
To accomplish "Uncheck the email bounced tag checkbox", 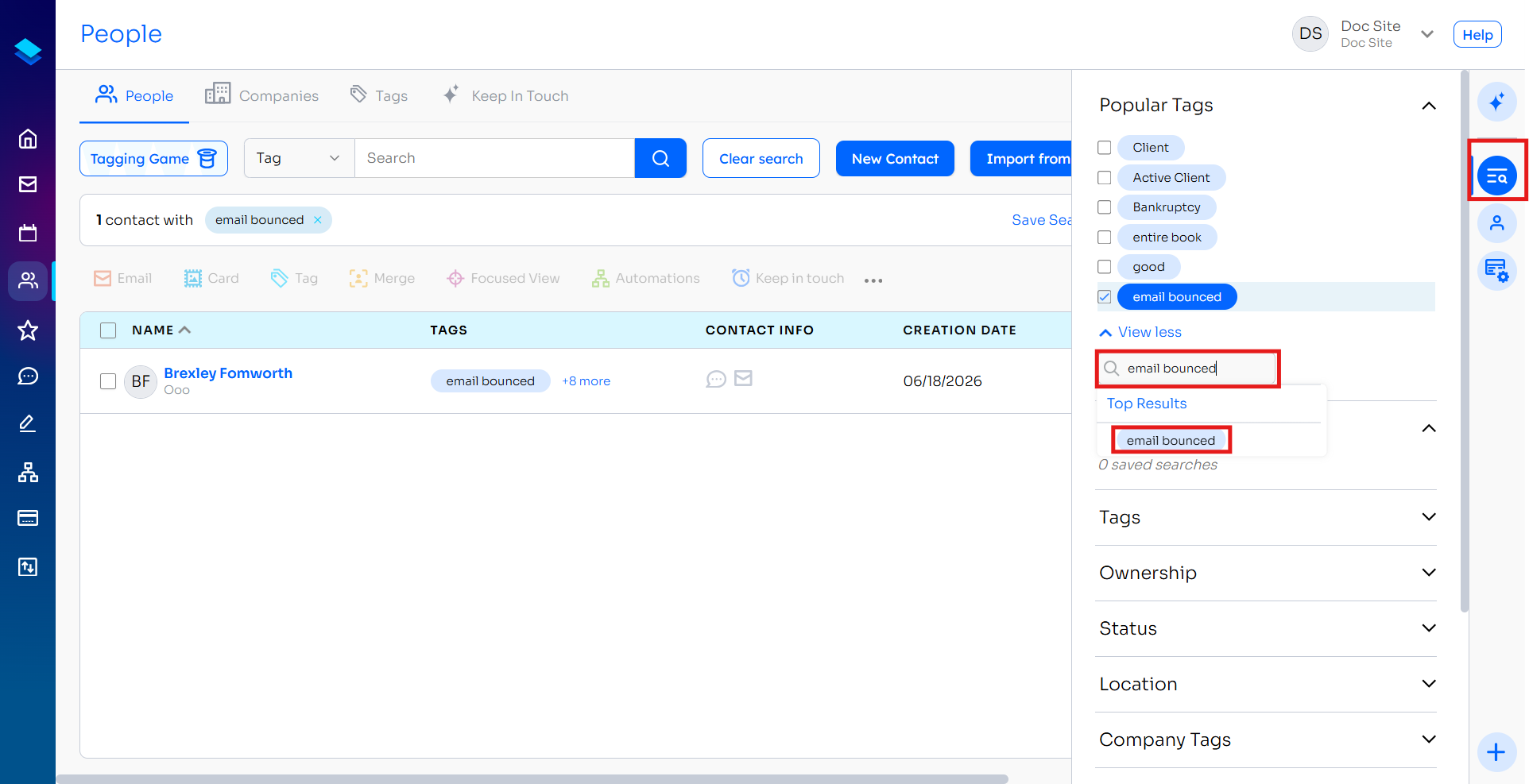I will 1105,297.
